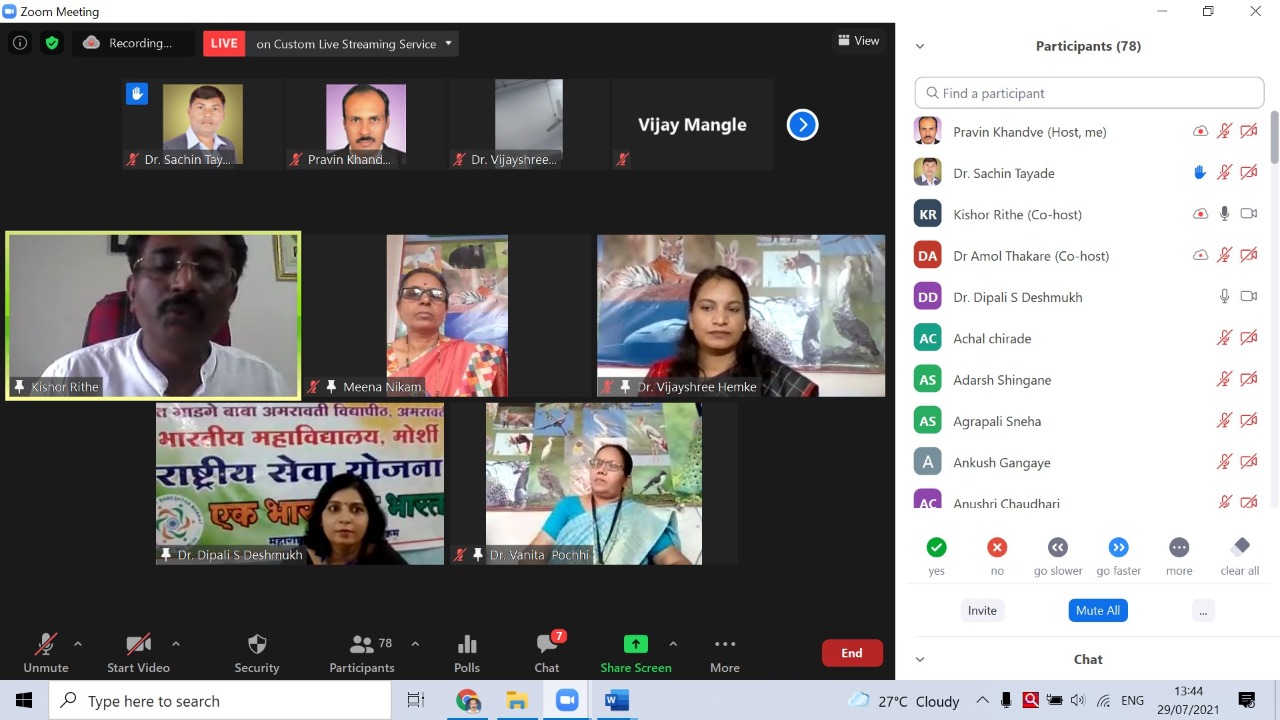Screen dimensions: 1280x720
Task: Click the Invite button
Action: (982, 610)
